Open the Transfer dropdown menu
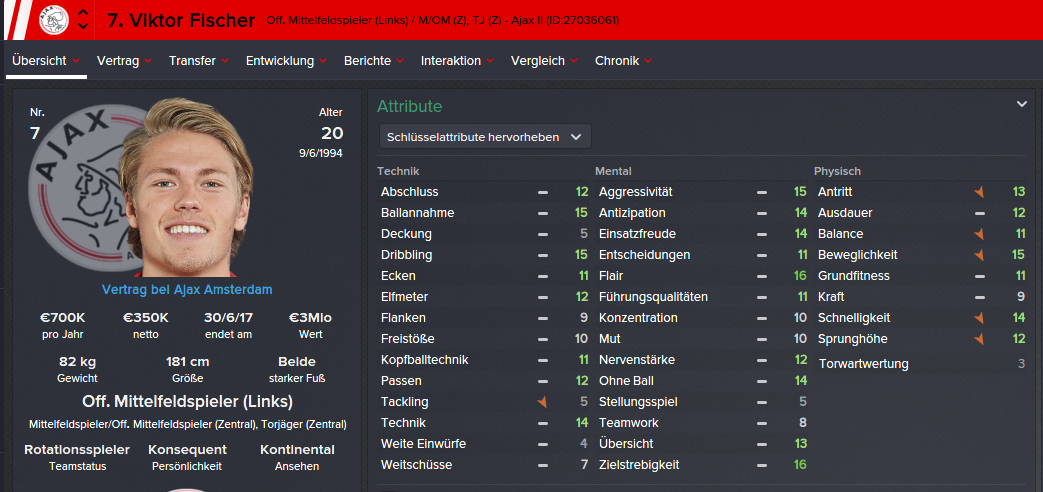This screenshot has height=492, width=1043. pos(199,61)
